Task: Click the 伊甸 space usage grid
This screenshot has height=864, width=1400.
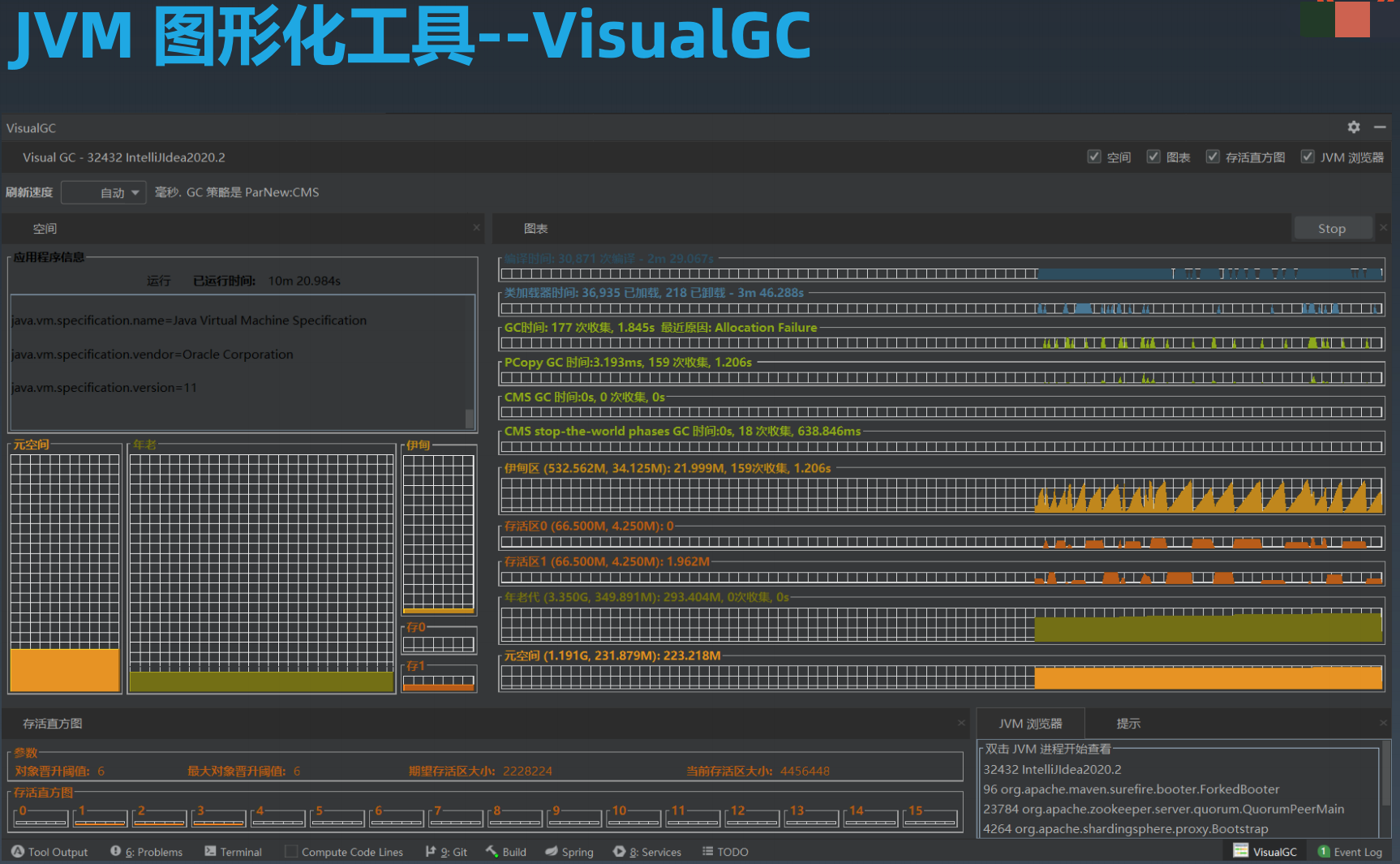Action: (438, 534)
